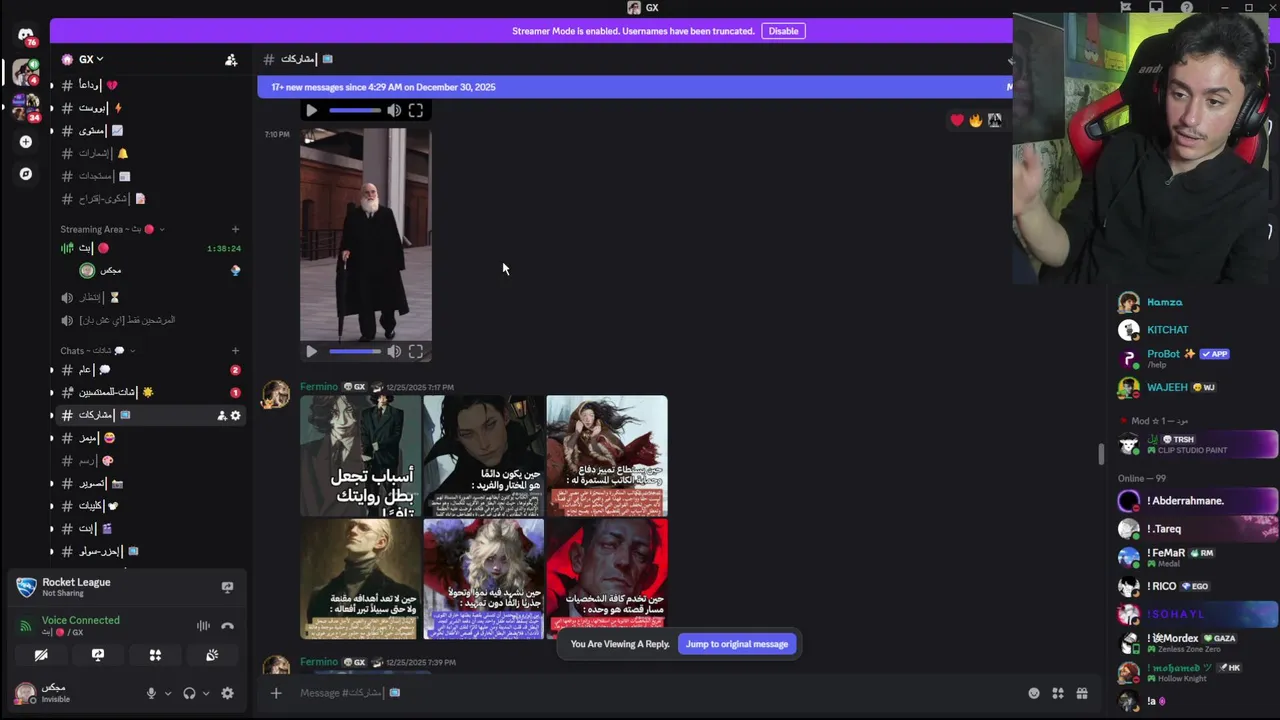Add a channel to Chats category

click(x=235, y=351)
